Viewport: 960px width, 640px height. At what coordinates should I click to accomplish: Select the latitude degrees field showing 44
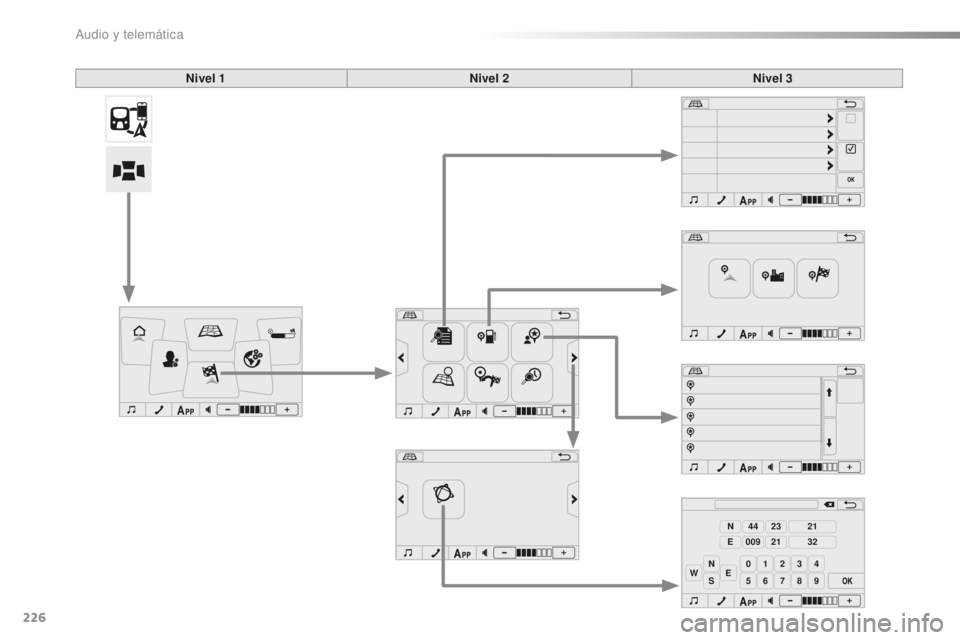752,526
